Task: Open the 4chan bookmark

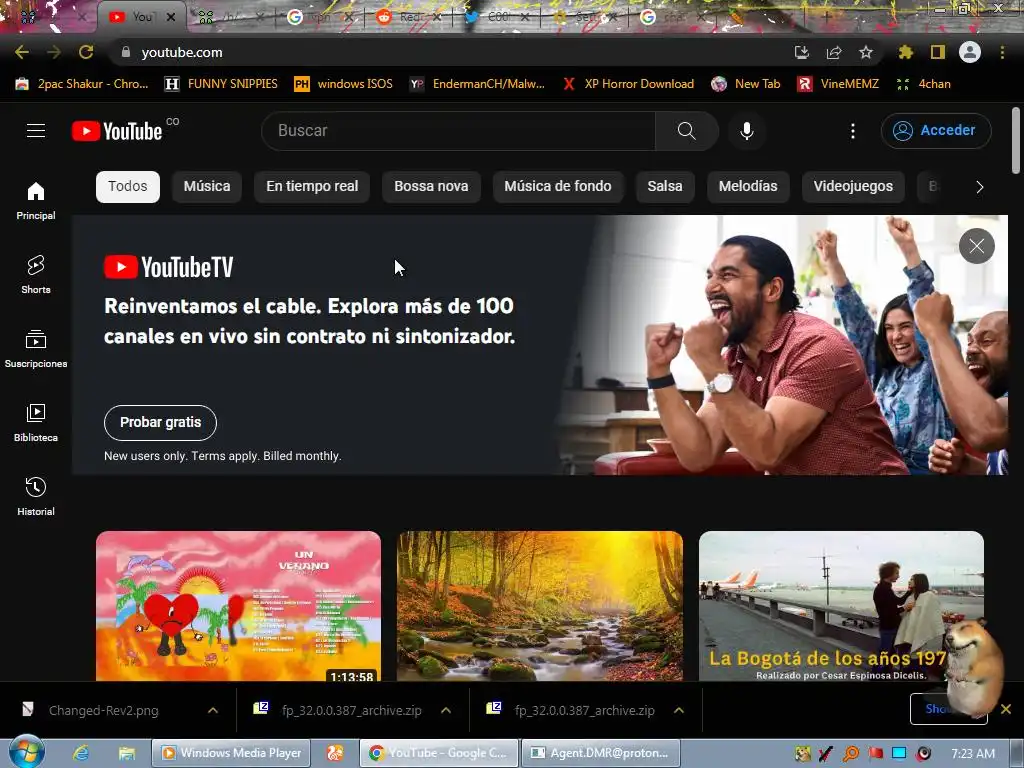Action: [x=923, y=84]
